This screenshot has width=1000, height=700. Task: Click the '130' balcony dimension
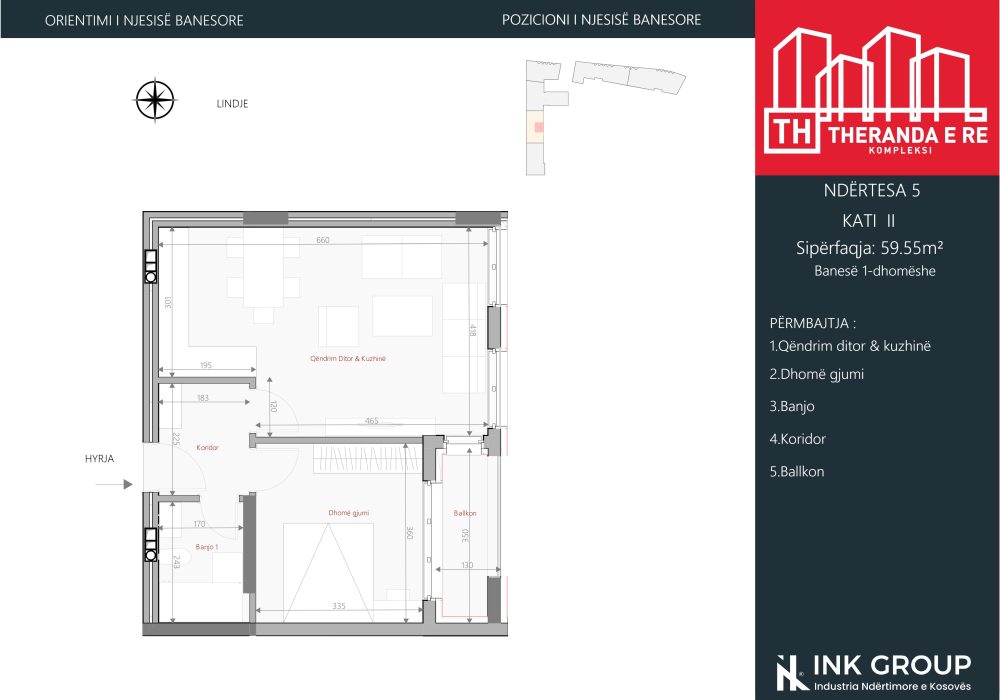tap(467, 565)
